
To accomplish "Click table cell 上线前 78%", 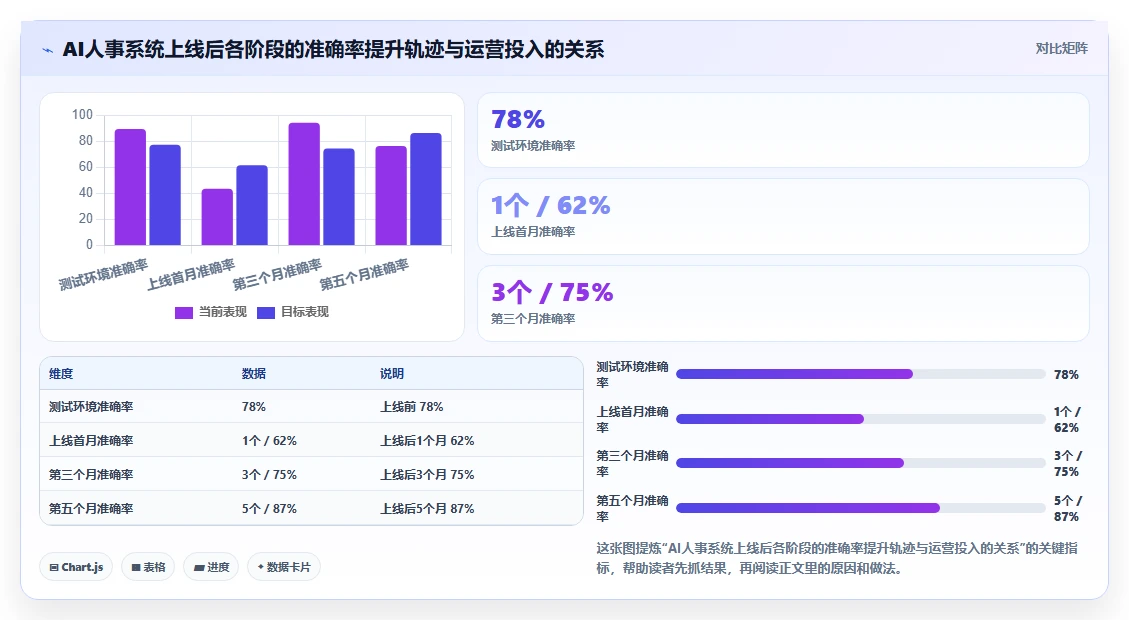I will click(x=412, y=407).
